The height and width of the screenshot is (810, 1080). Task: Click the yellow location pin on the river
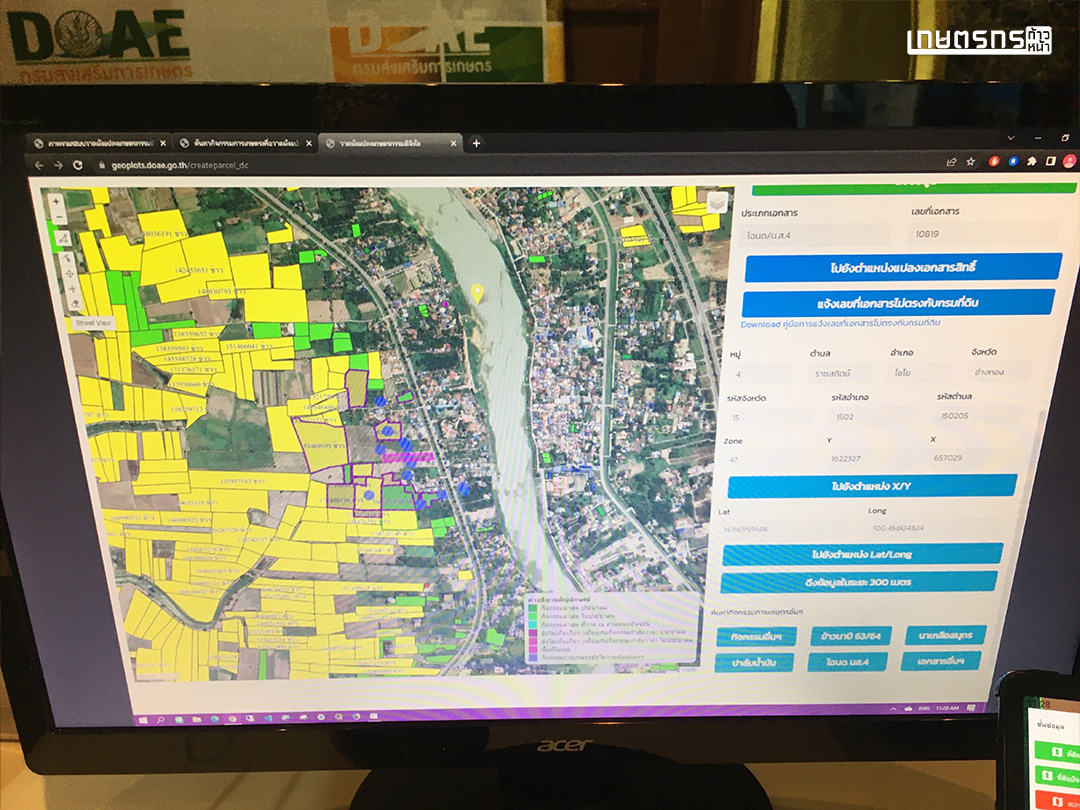(x=477, y=293)
